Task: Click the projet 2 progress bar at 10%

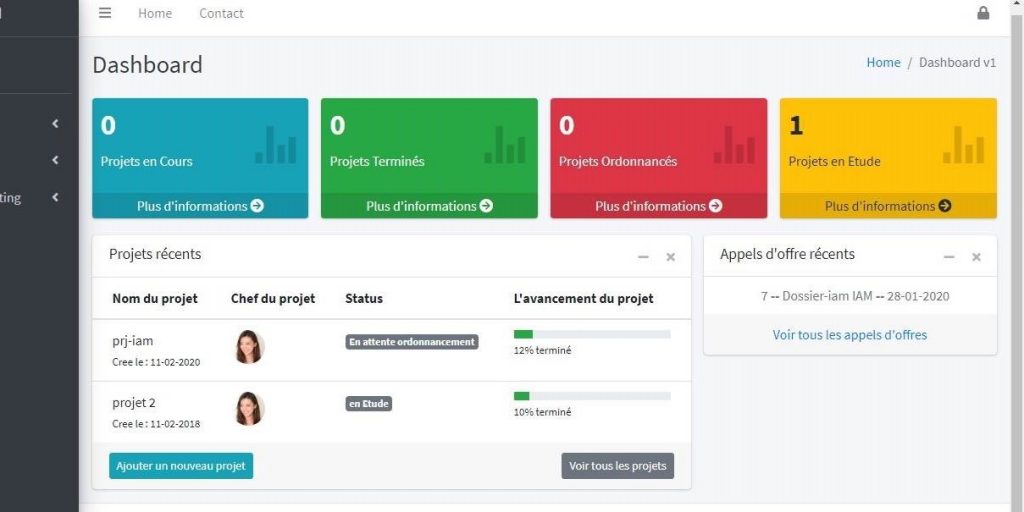Action: click(592, 396)
